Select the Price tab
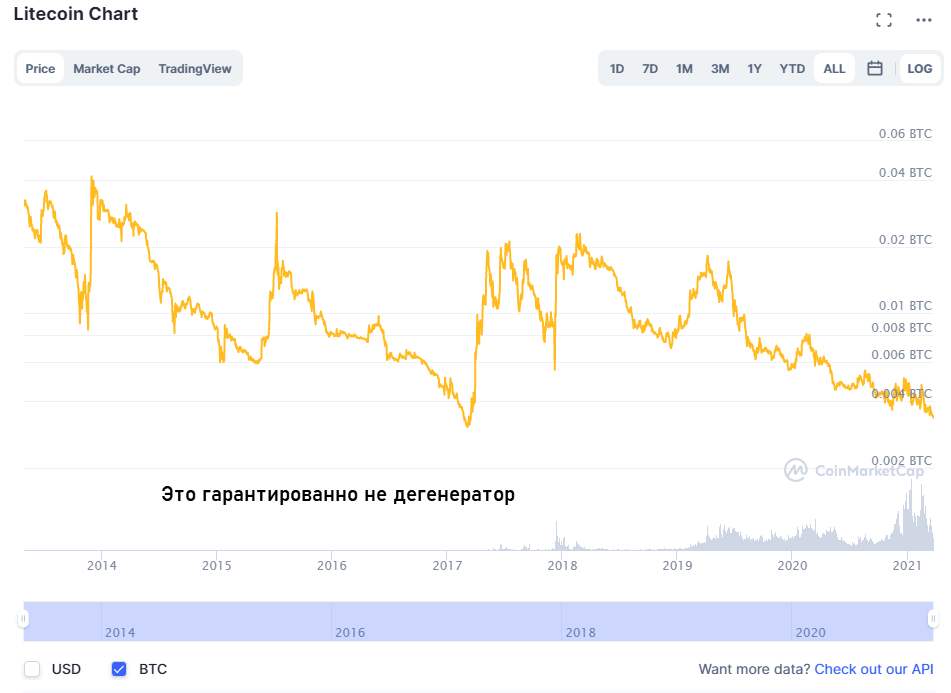 tap(41, 69)
